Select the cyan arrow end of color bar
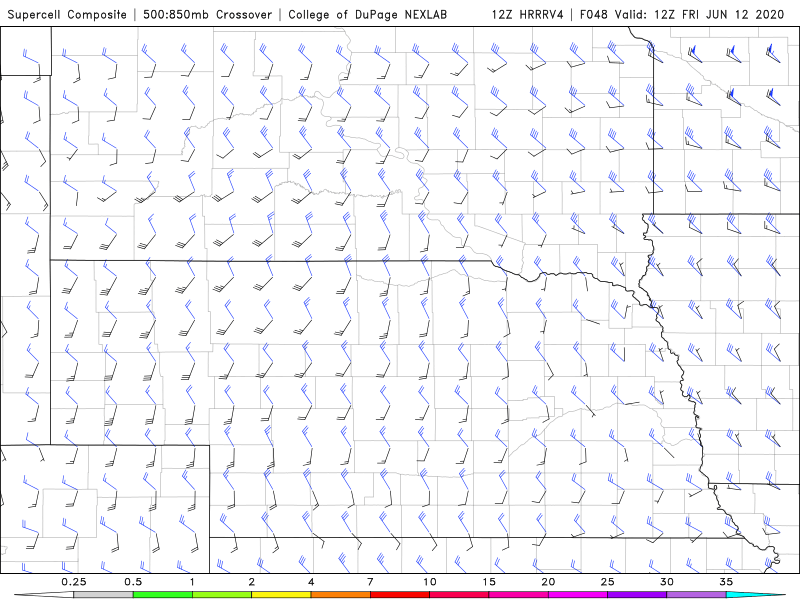This screenshot has width=800, height=600. [756, 595]
